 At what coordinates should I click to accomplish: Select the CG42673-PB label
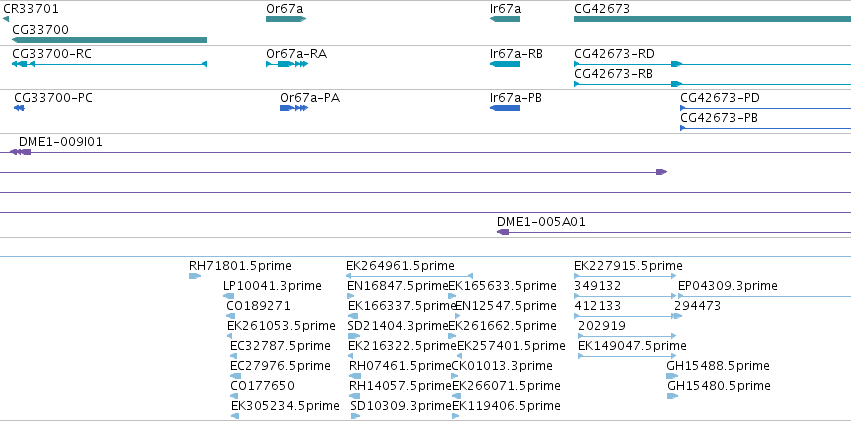(x=719, y=118)
